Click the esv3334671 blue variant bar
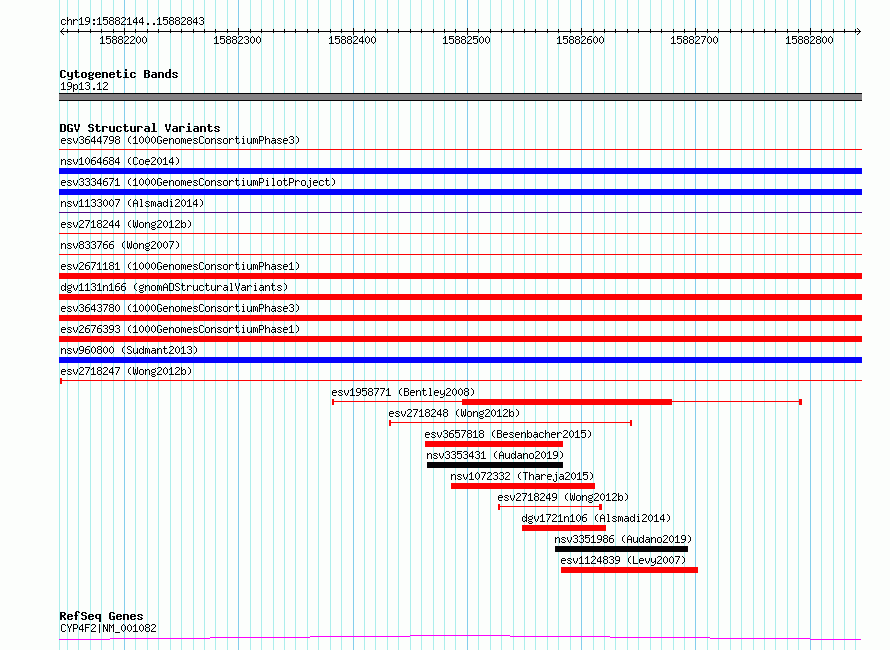 click(460, 192)
